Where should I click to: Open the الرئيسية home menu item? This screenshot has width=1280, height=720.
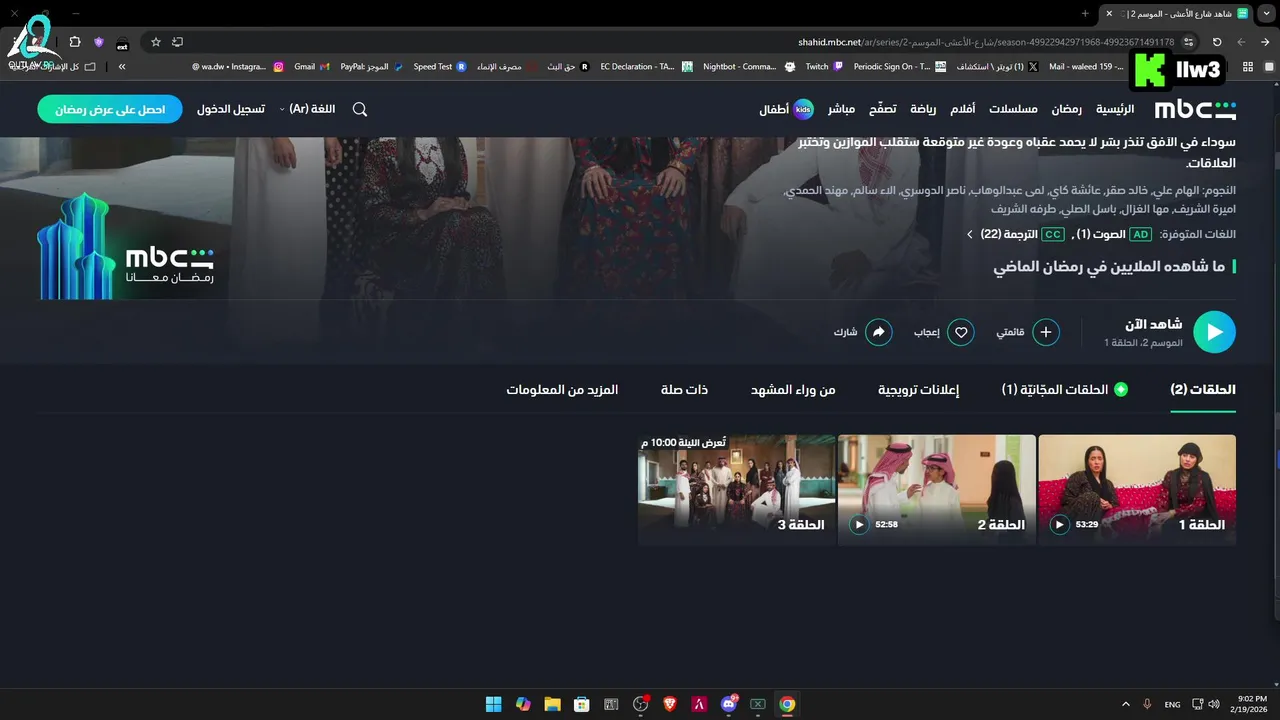pos(1115,109)
